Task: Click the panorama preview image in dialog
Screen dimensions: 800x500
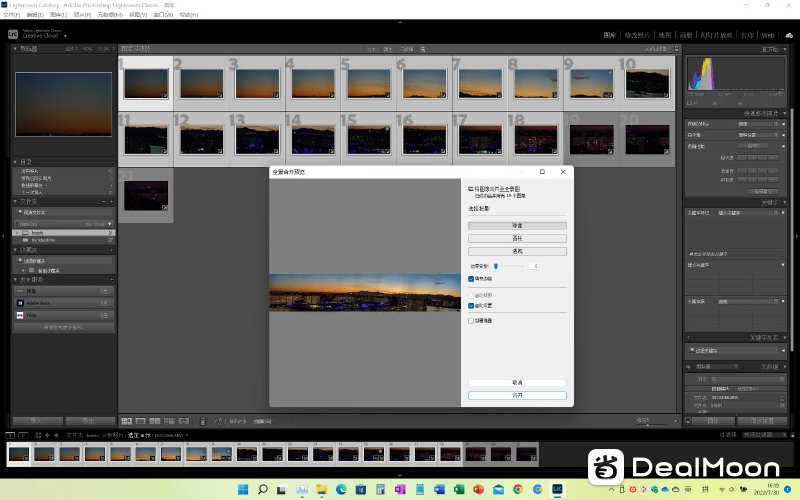Action: coord(365,293)
